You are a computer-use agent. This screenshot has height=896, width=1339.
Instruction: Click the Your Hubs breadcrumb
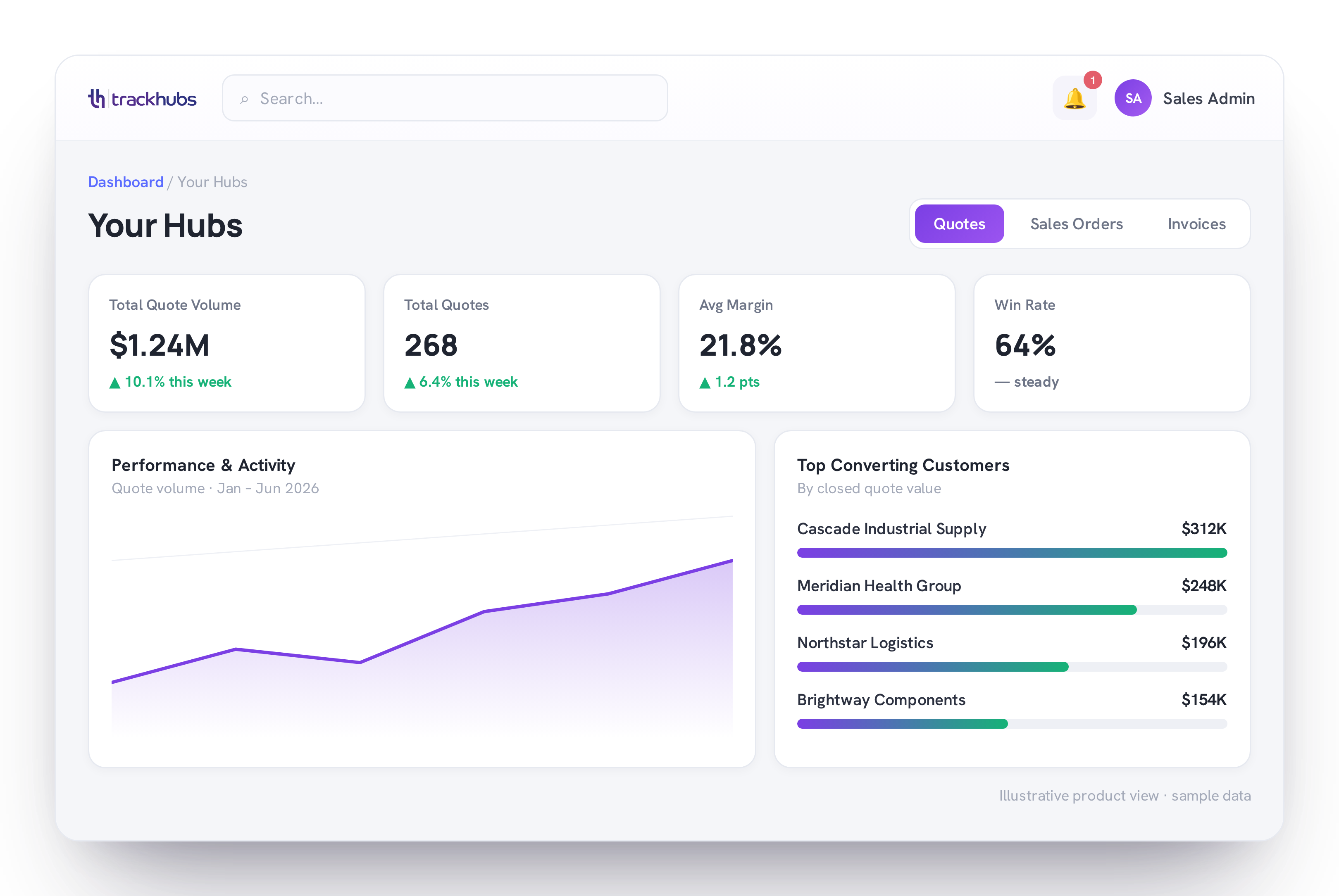(212, 182)
